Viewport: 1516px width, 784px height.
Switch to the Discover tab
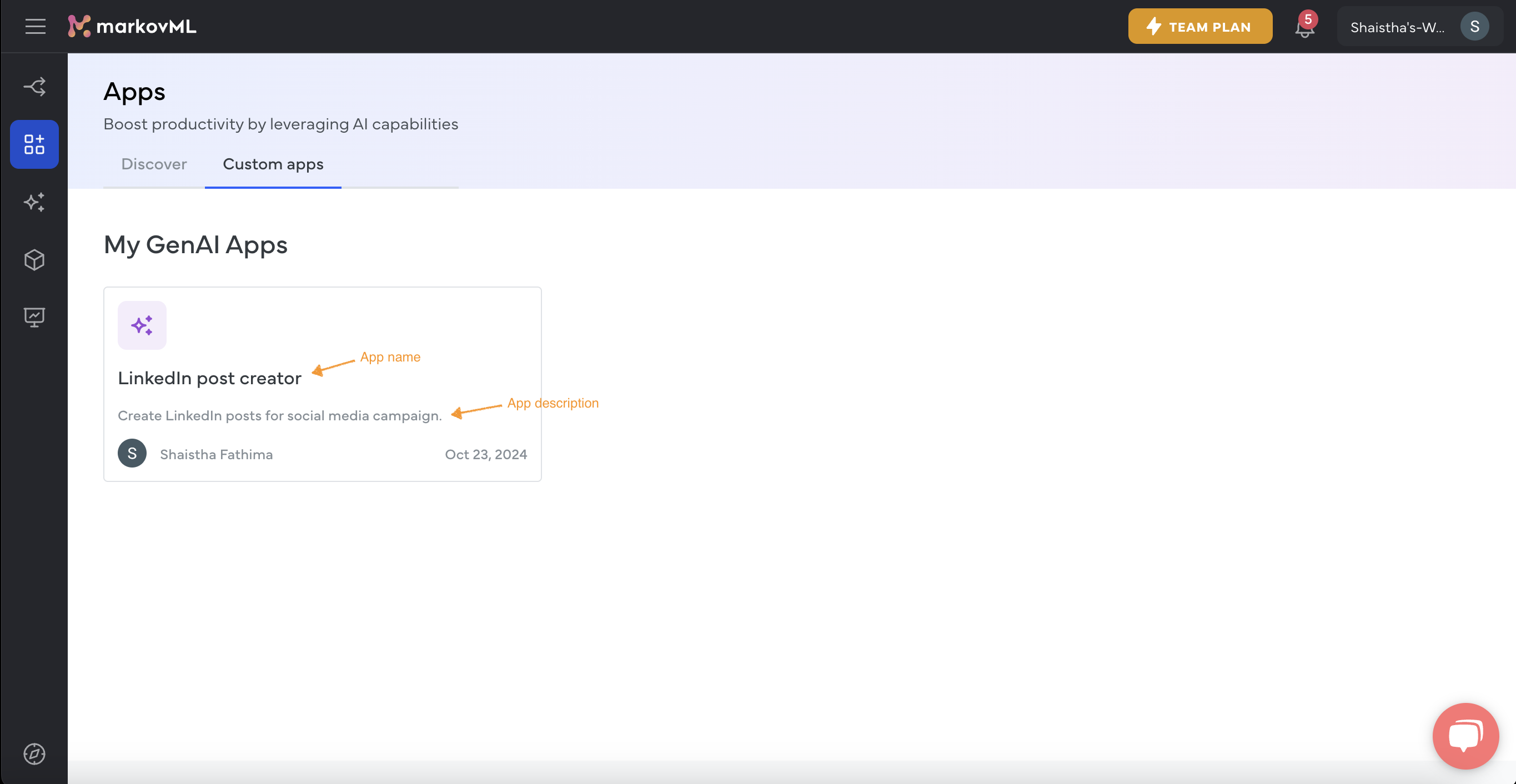pos(154,163)
